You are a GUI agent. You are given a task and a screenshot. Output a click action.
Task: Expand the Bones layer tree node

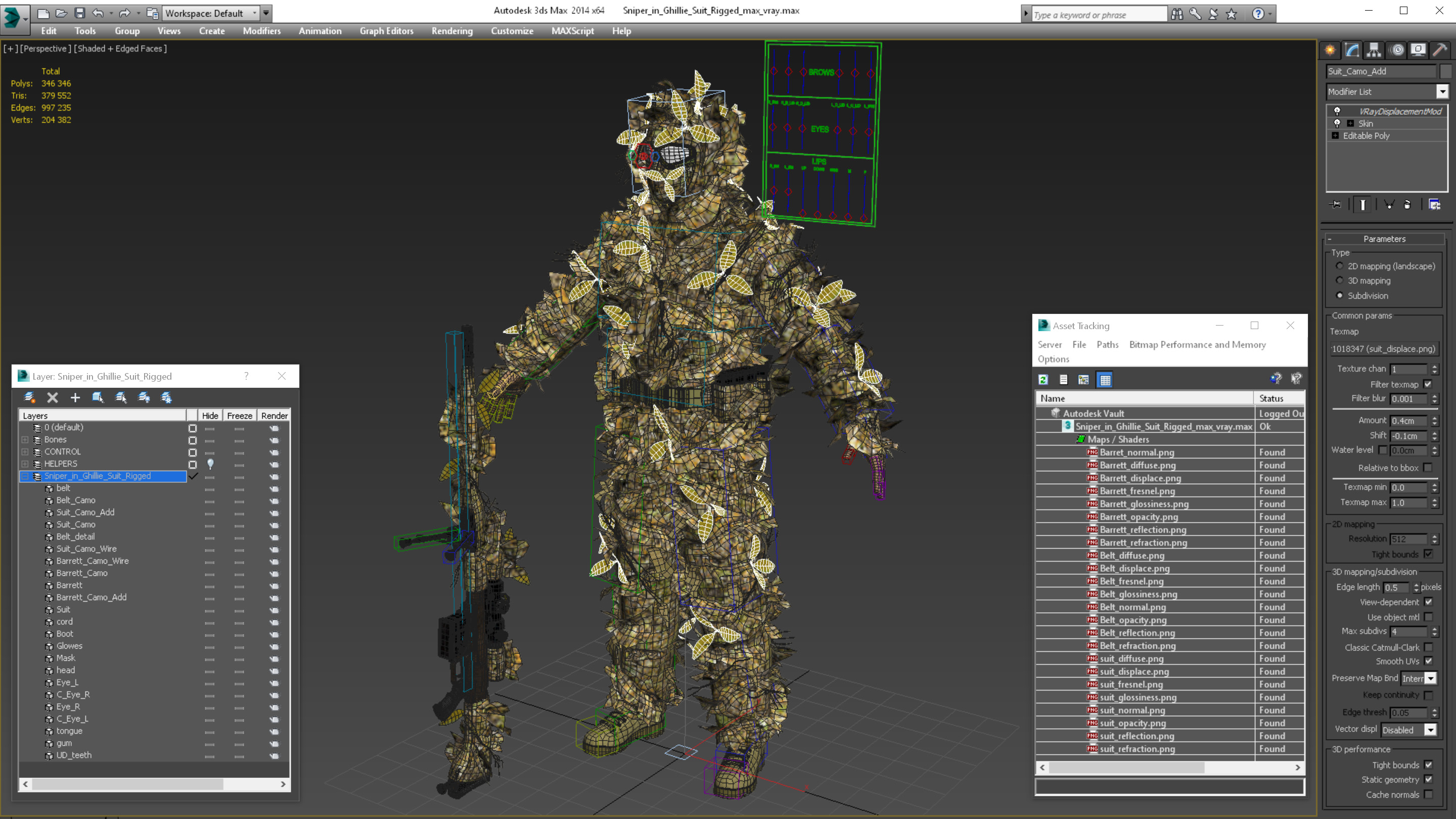[25, 439]
